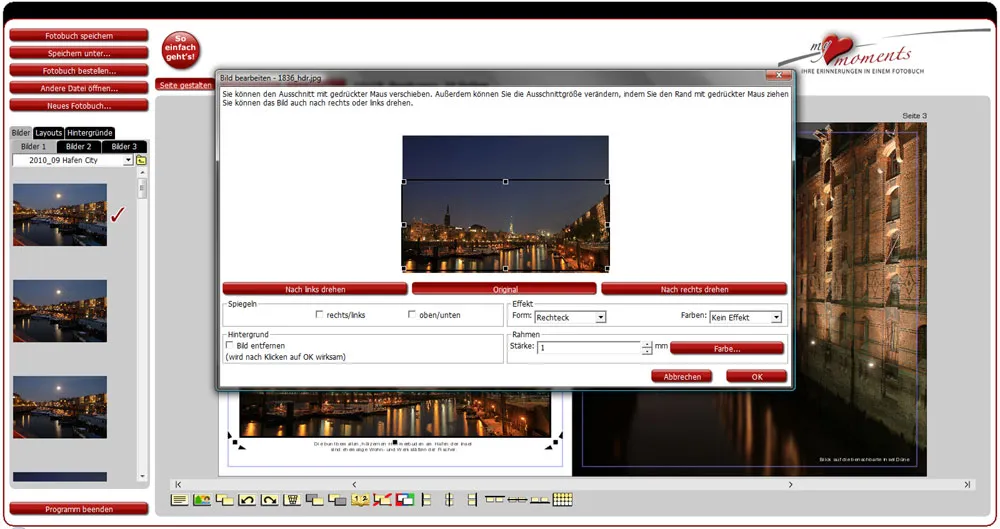Click the text box tool icon

coord(179,499)
